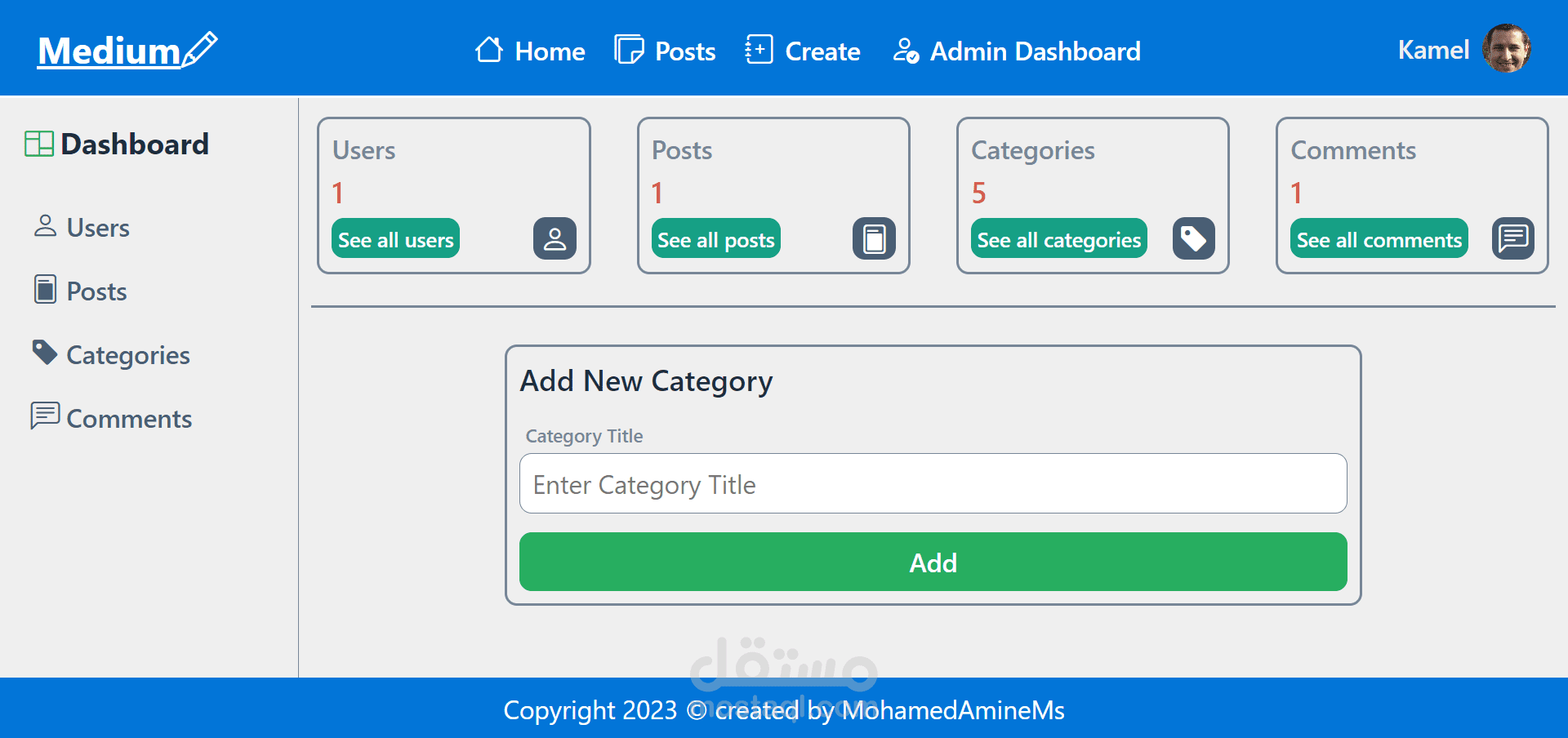
Task: Click the chat icon in Comments card
Action: pos(1512,238)
